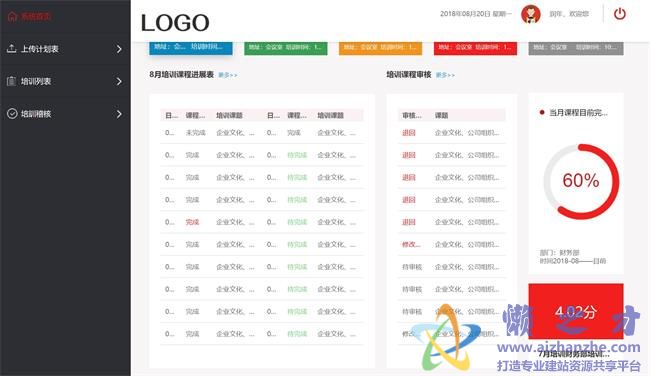Open the 培训列表 menu item
Image resolution: width=650 pixels, height=376 pixels.
click(65, 81)
